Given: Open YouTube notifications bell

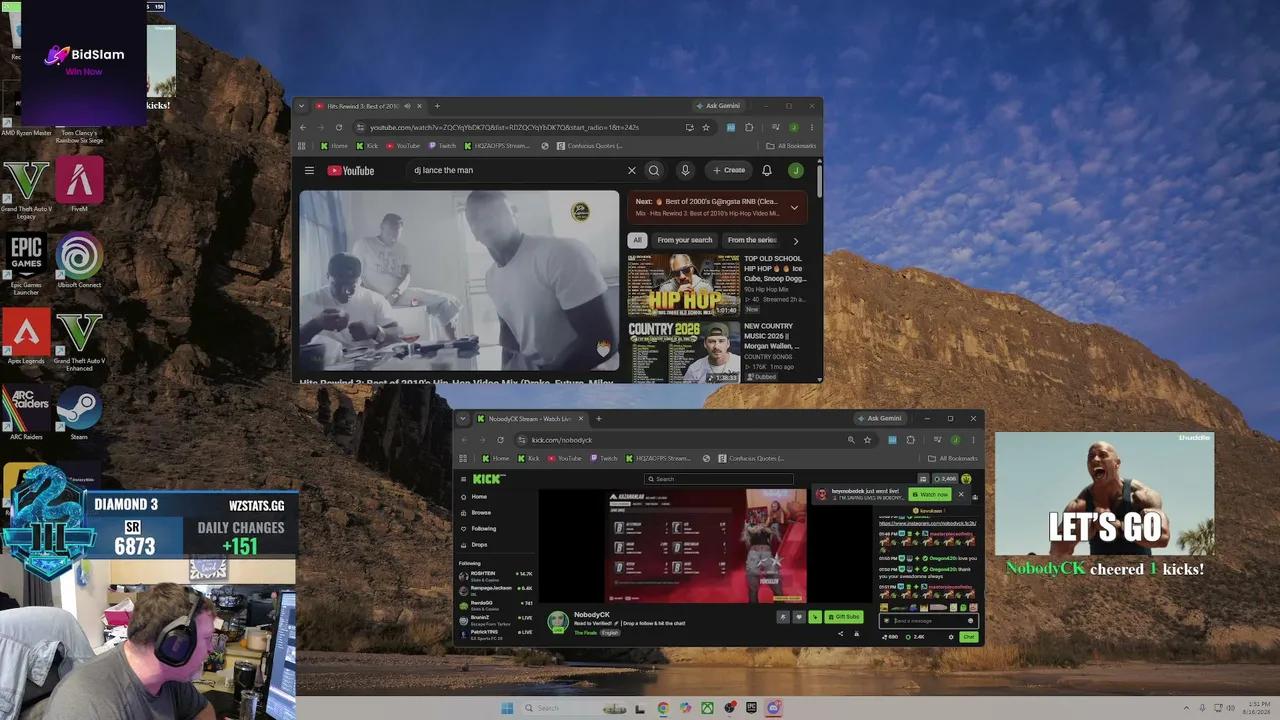Looking at the screenshot, I should click(x=767, y=171).
